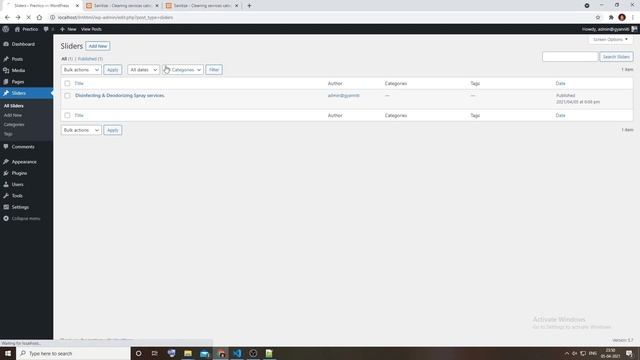Image resolution: width=640 pixels, height=360 pixels.
Task: Select All Sliders submenu item
Action: point(13,106)
